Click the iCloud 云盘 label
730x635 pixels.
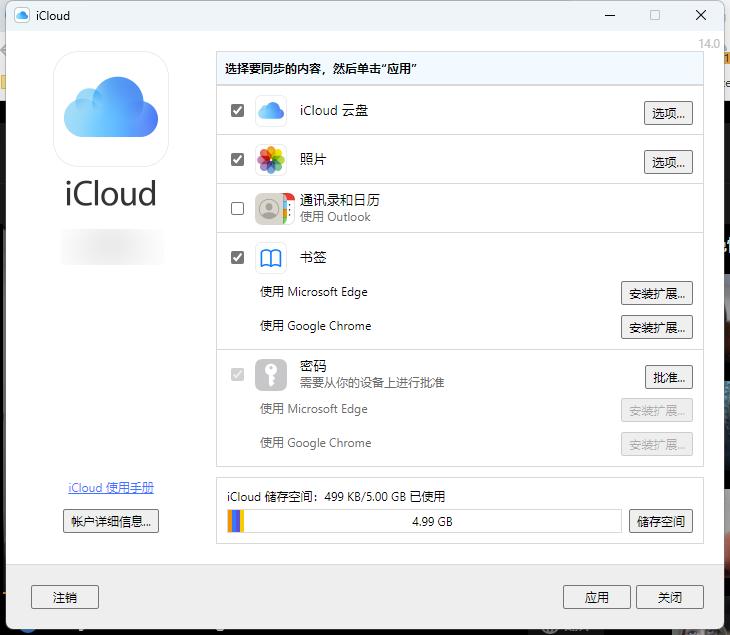334,111
